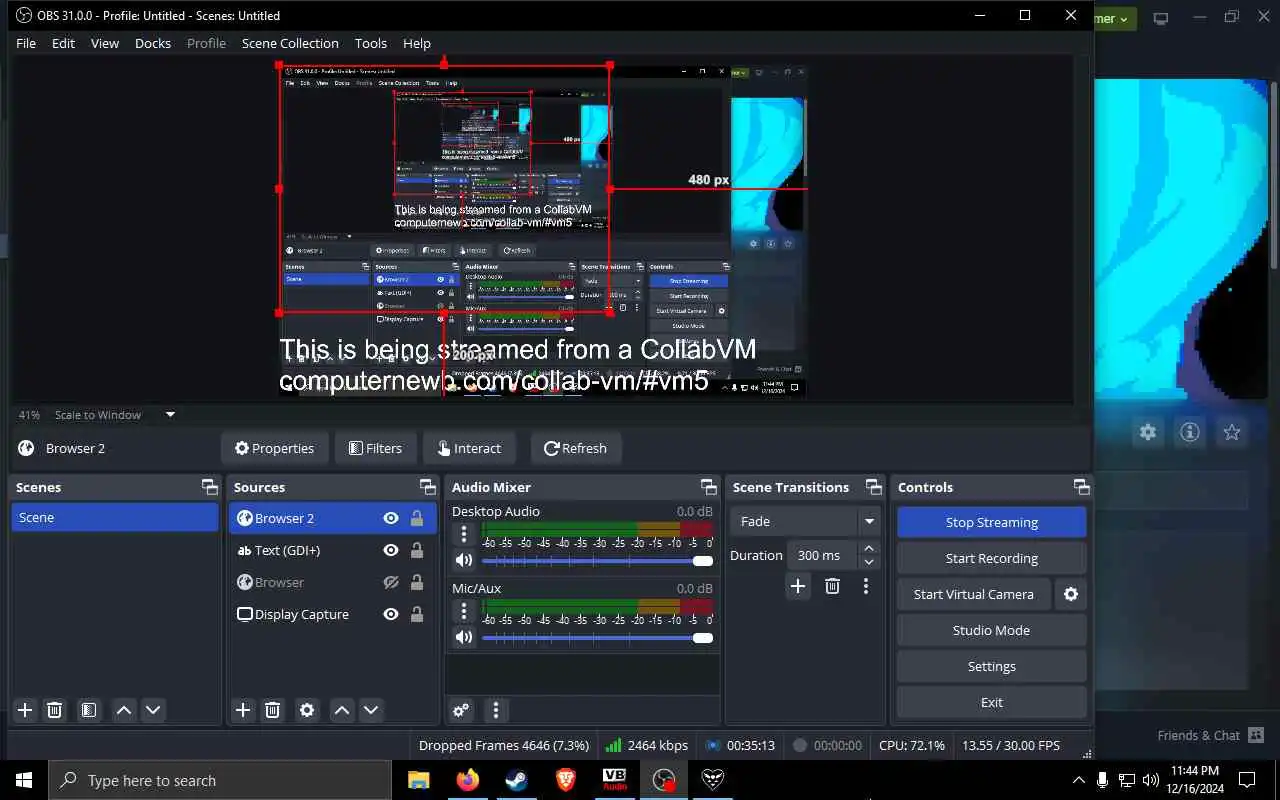Viewport: 1280px width, 800px height.
Task: Click the Windows taskbar search box
Action: tap(219, 780)
